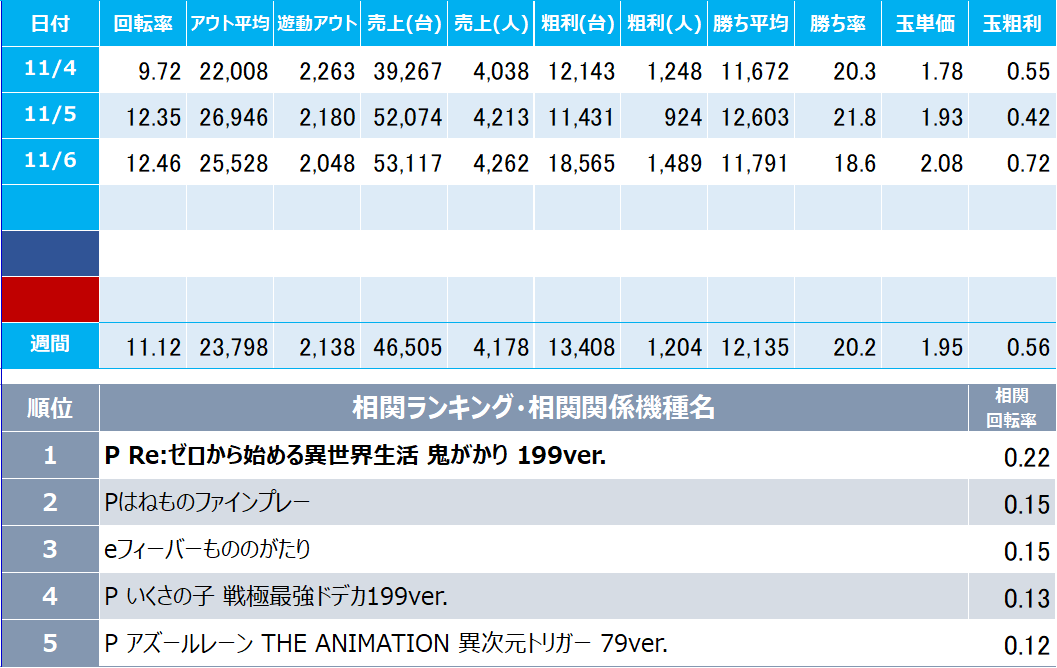Select the Pはねものファインプレー machine row
Viewport: 1057px width, 668px height.
tap(208, 503)
